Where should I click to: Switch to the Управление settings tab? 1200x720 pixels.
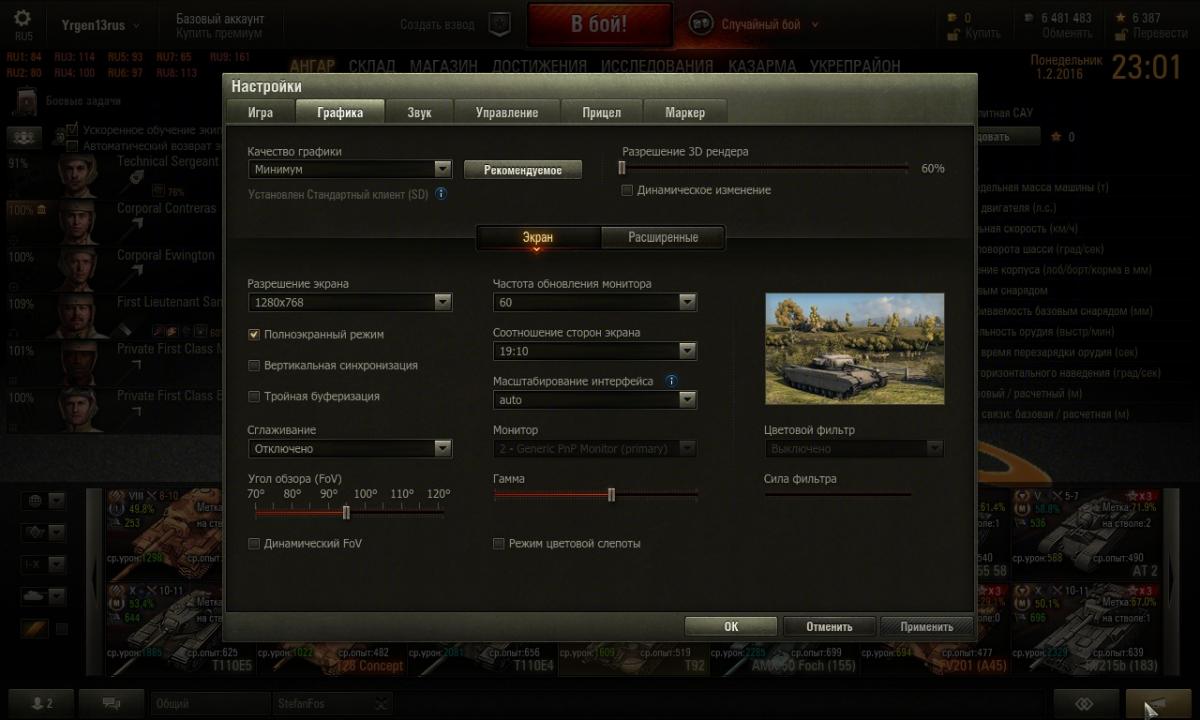(x=507, y=112)
